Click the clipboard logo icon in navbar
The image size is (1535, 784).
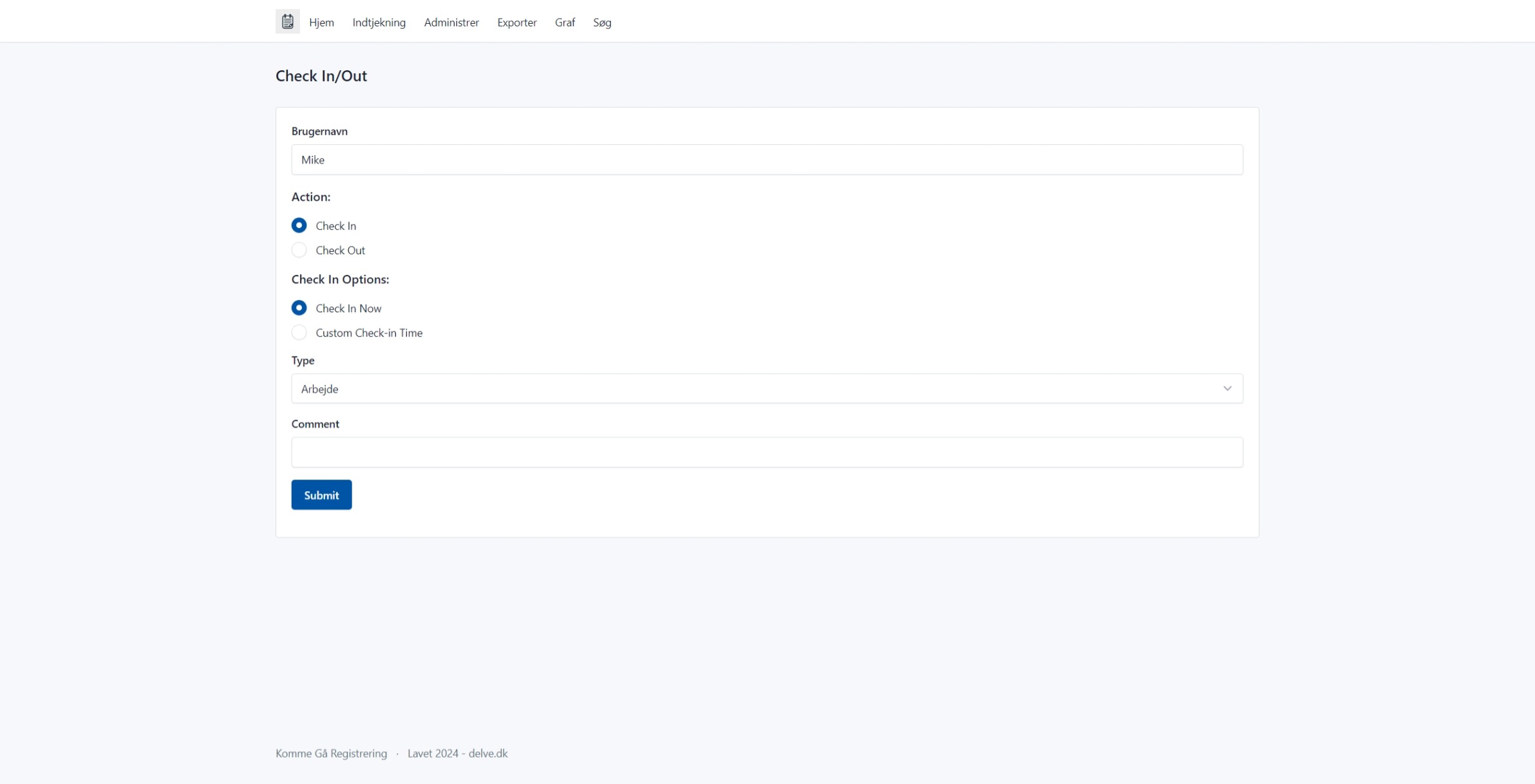(x=287, y=22)
